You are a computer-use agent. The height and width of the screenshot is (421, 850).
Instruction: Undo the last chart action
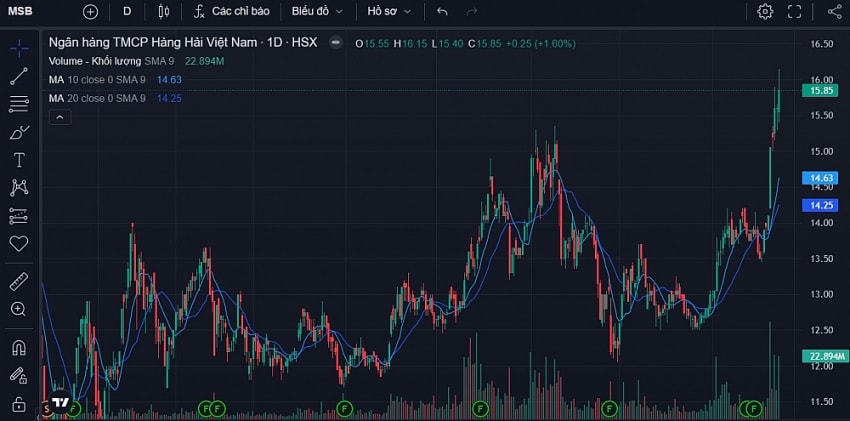point(442,11)
